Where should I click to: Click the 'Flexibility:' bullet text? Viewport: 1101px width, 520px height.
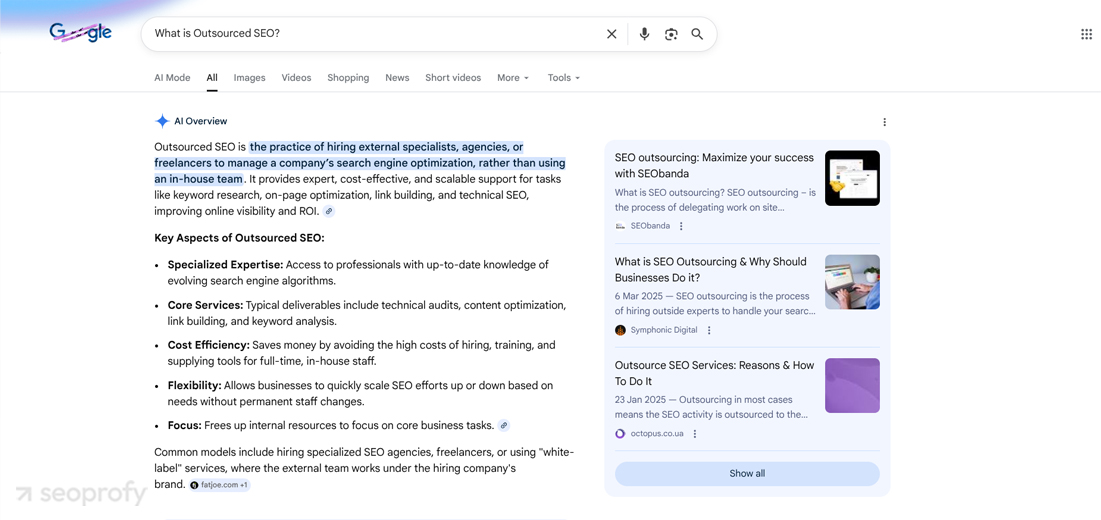(x=195, y=385)
